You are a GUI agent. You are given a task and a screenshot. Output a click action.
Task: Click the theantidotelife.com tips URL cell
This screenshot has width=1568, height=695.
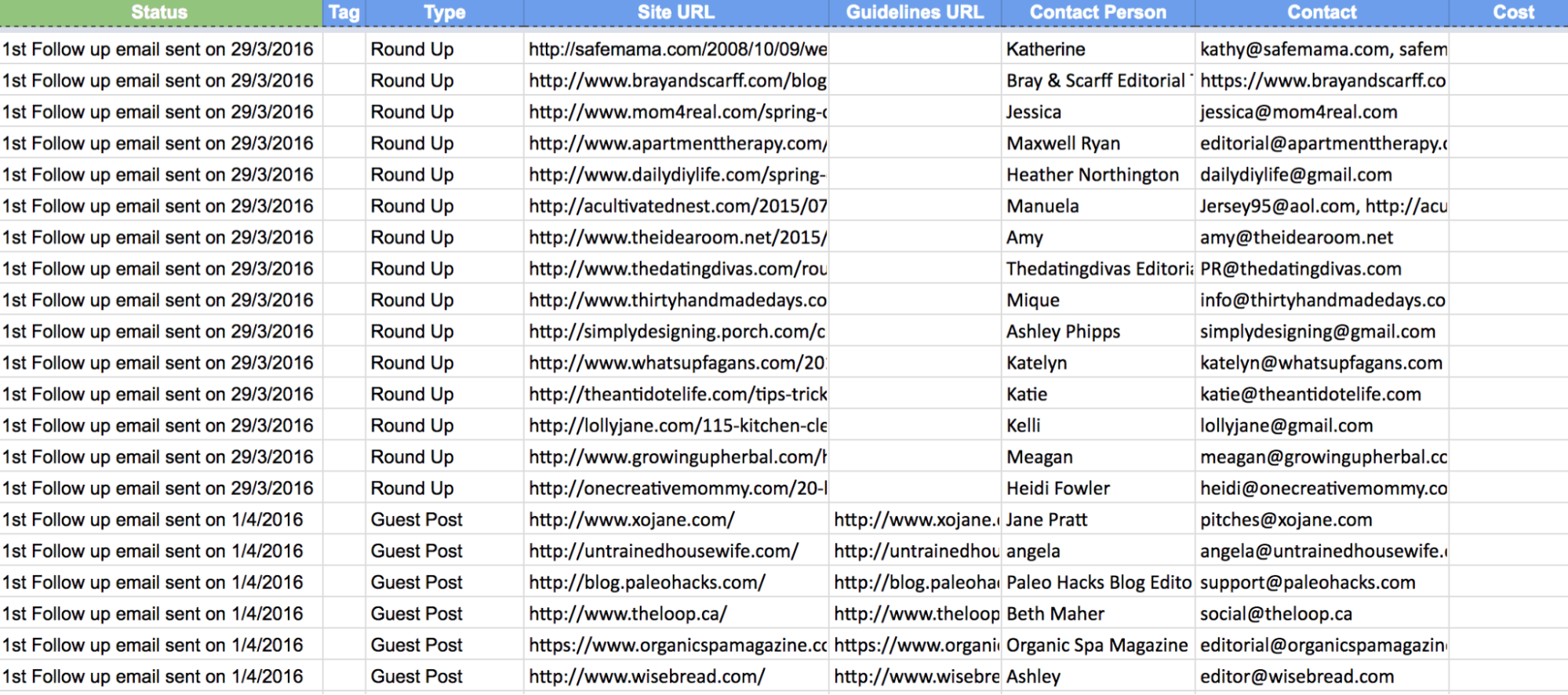(676, 395)
